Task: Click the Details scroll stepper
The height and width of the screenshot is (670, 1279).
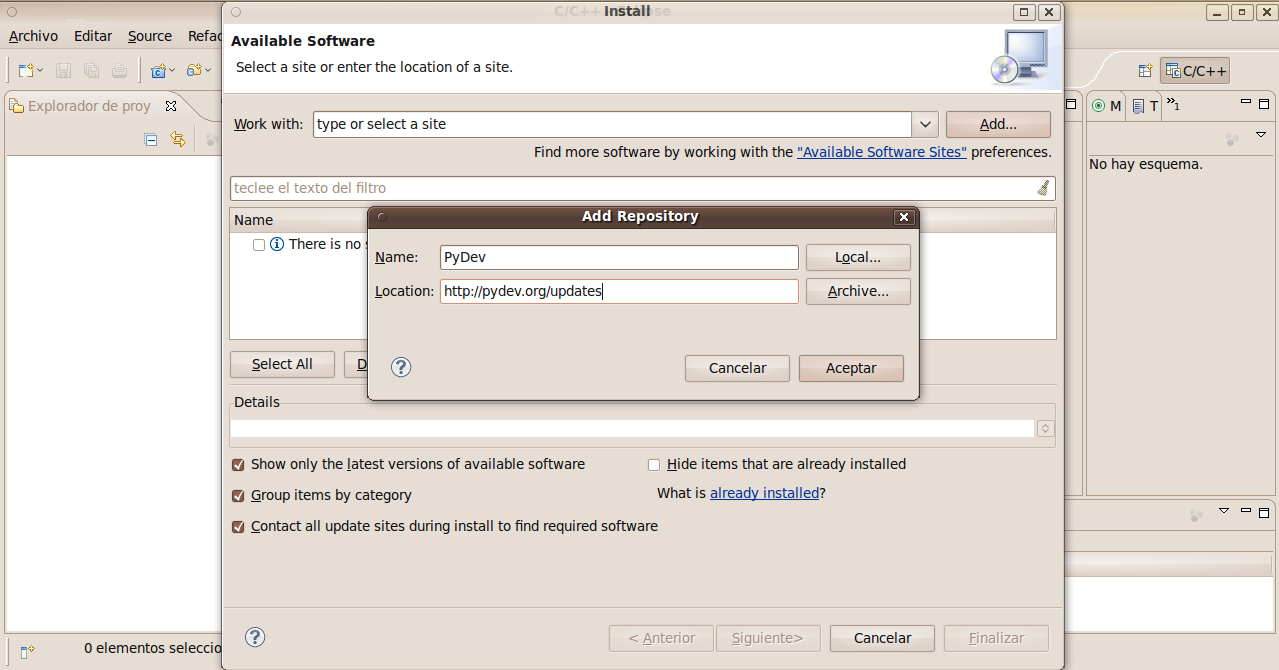Action: [1045, 428]
